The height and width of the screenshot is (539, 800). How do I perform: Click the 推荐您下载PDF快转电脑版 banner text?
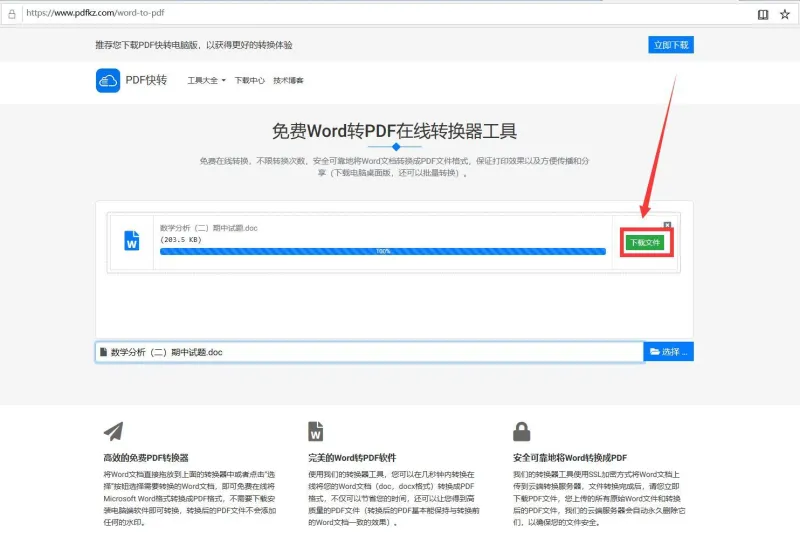(x=194, y=45)
